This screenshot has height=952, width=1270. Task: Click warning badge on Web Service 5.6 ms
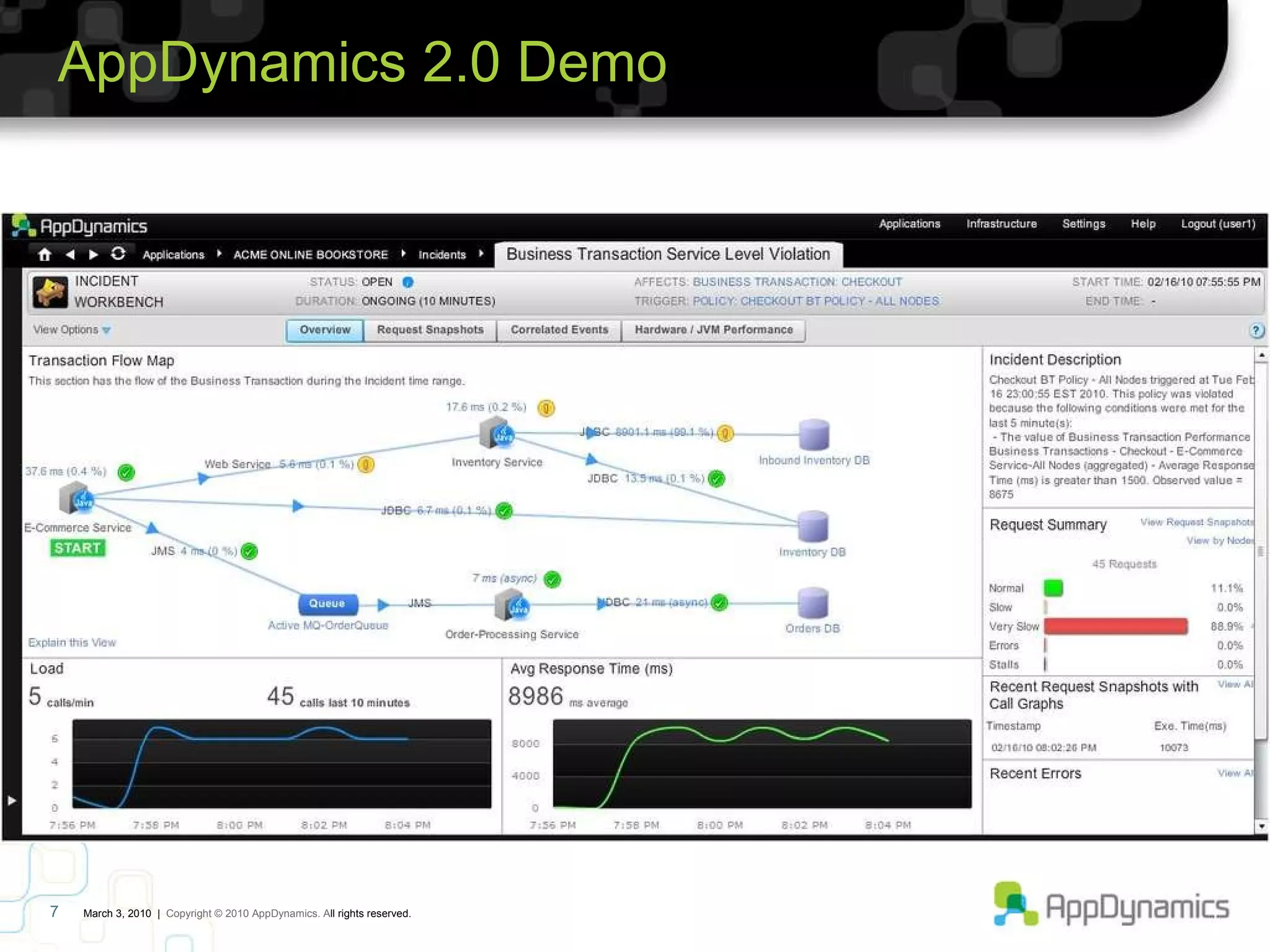[366, 465]
